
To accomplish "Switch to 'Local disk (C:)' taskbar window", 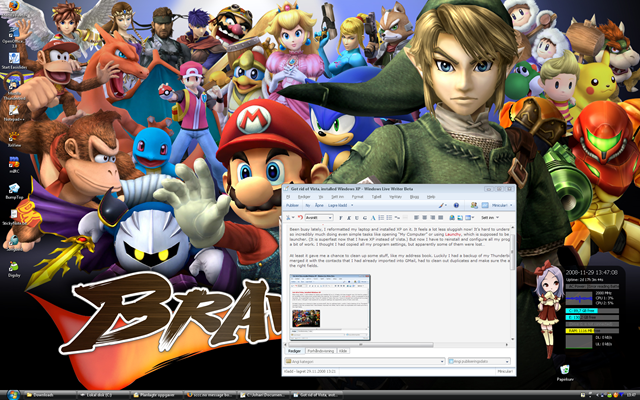I will [102, 395].
